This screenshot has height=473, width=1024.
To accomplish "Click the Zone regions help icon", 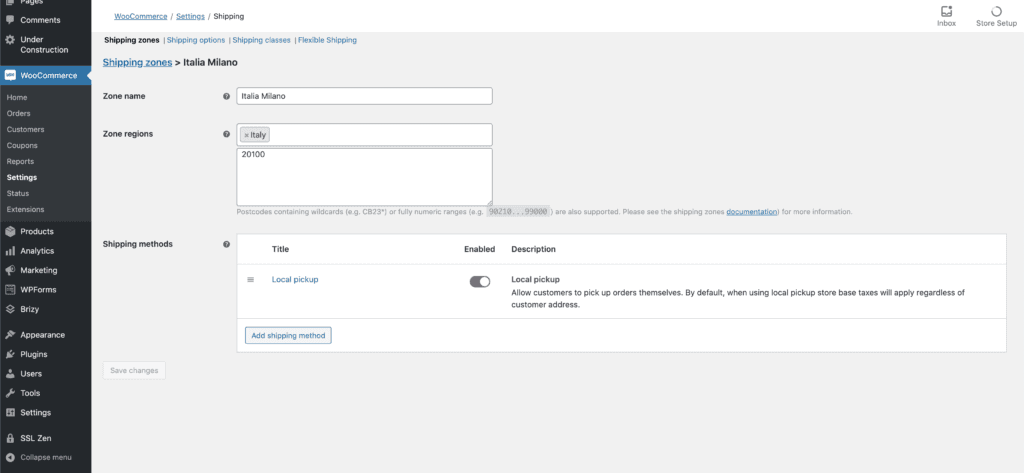I will 227,134.
